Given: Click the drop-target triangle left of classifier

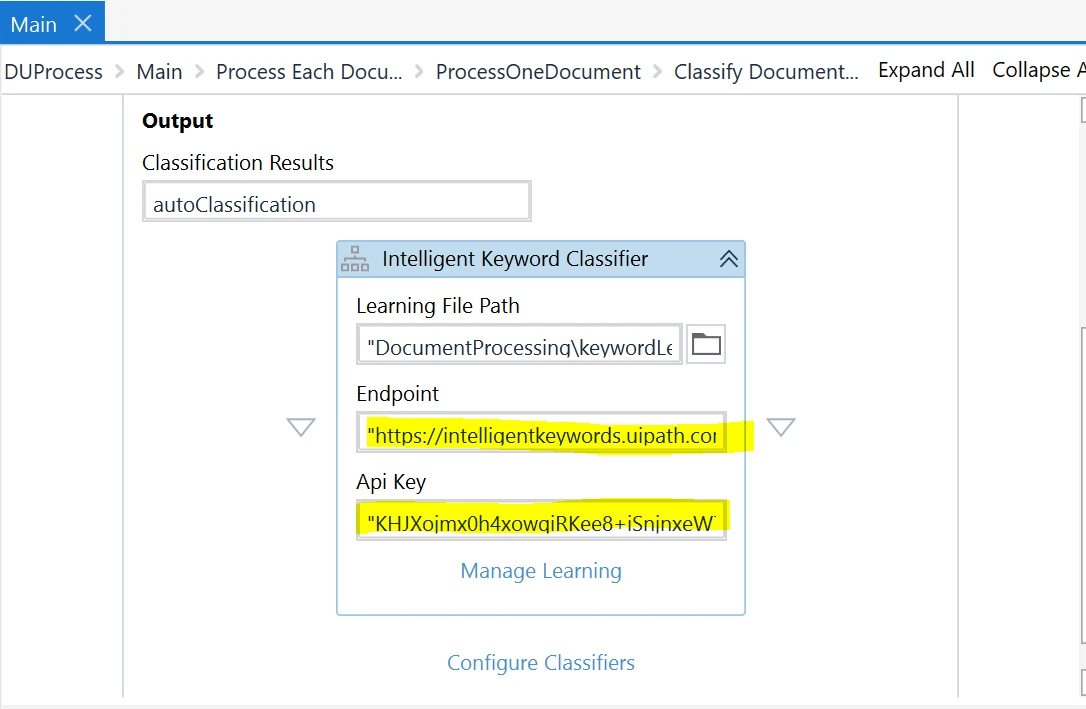Looking at the screenshot, I should tap(301, 427).
